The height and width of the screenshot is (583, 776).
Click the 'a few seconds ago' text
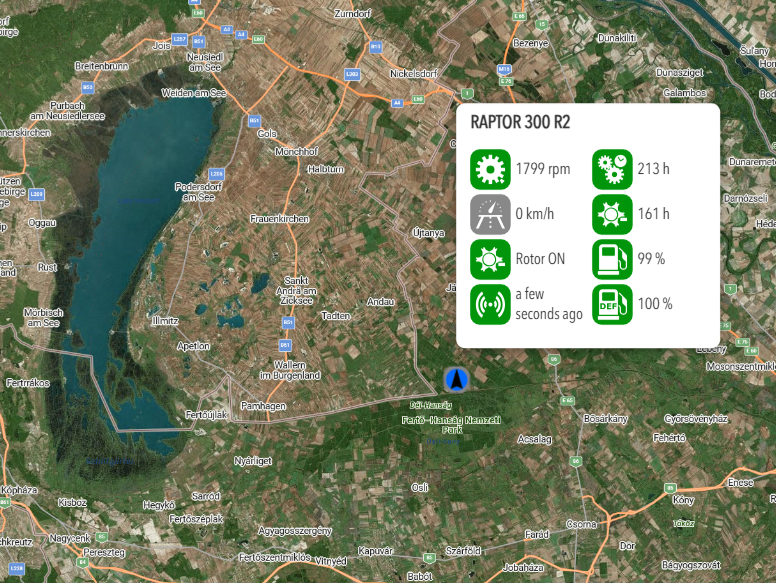(x=548, y=304)
